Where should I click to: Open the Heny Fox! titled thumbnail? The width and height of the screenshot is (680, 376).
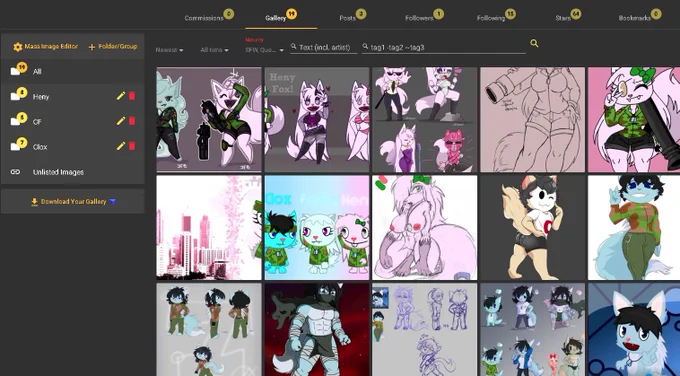tap(317, 120)
